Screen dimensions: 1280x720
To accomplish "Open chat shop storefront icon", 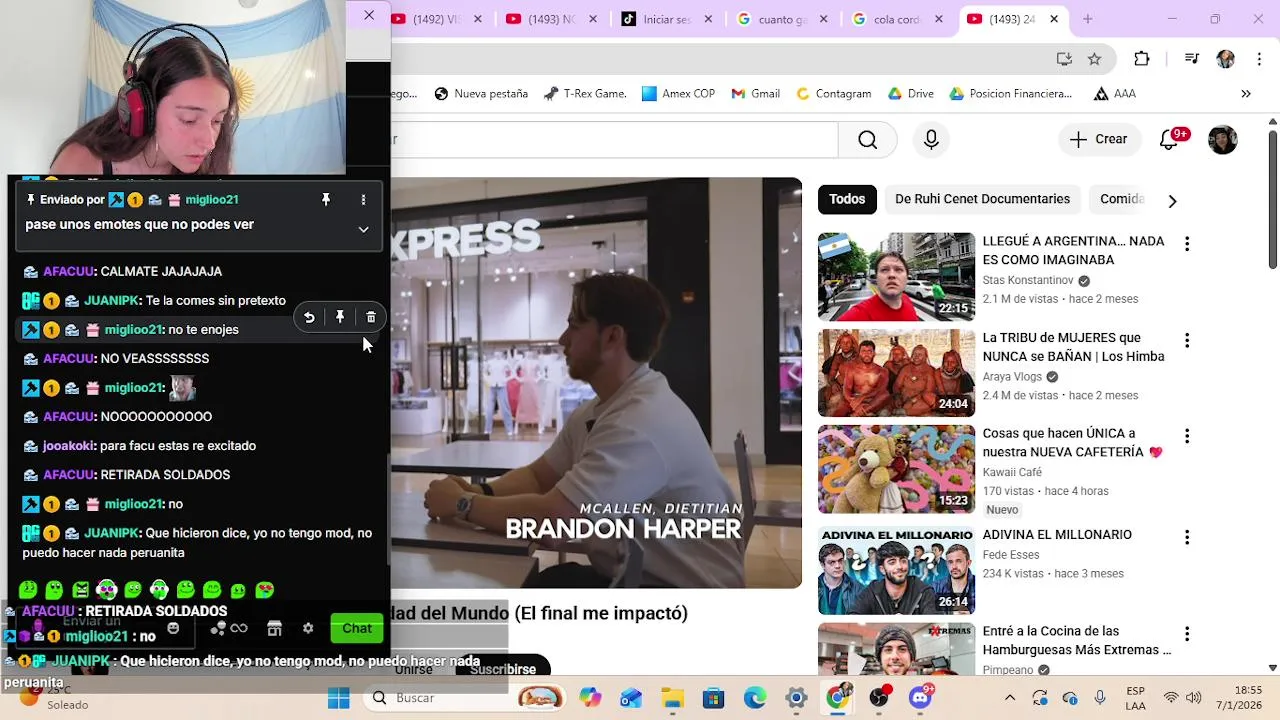I will 274,628.
